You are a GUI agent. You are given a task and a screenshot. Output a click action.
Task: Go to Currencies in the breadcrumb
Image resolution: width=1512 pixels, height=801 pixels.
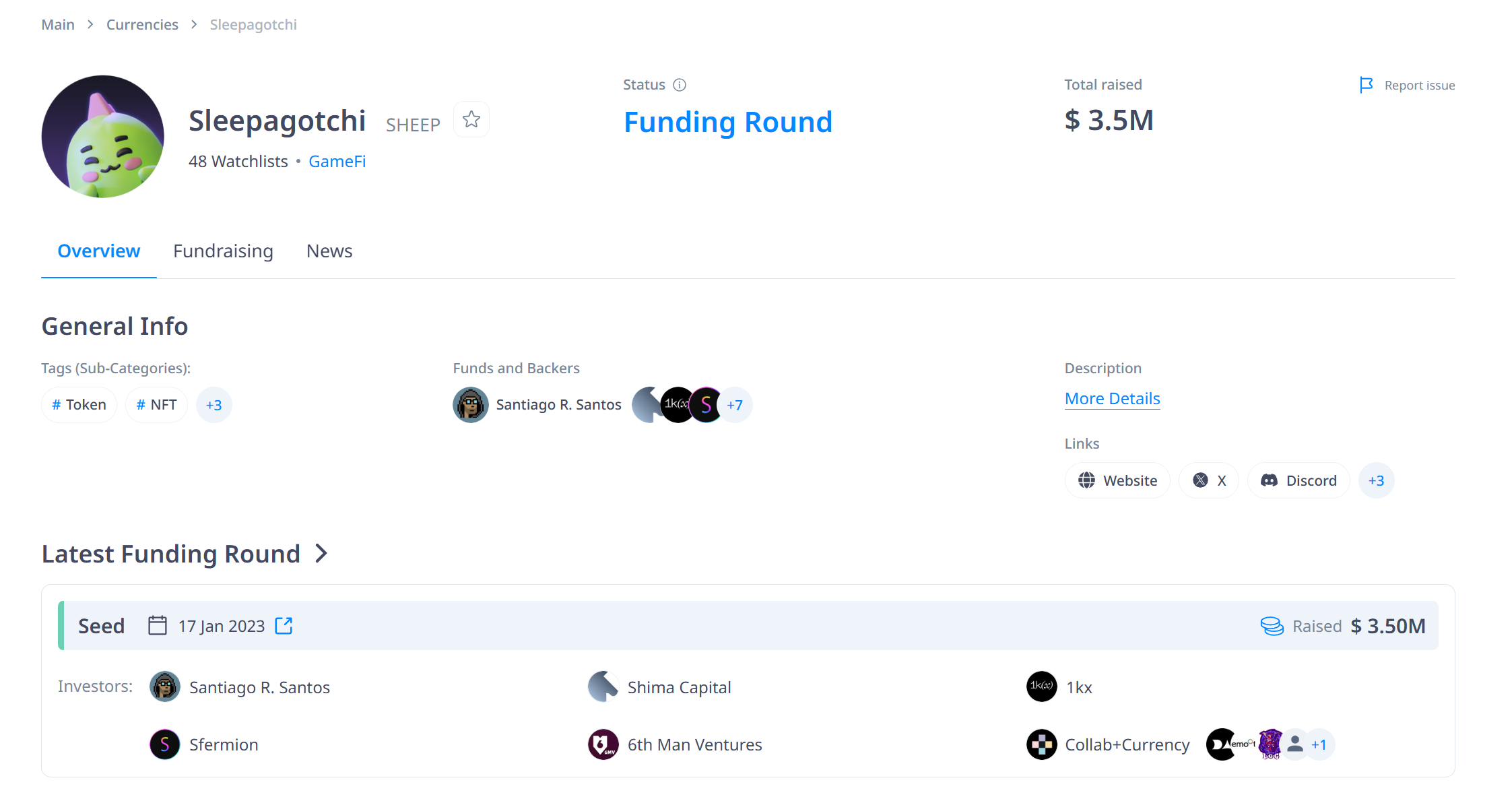tap(142, 25)
